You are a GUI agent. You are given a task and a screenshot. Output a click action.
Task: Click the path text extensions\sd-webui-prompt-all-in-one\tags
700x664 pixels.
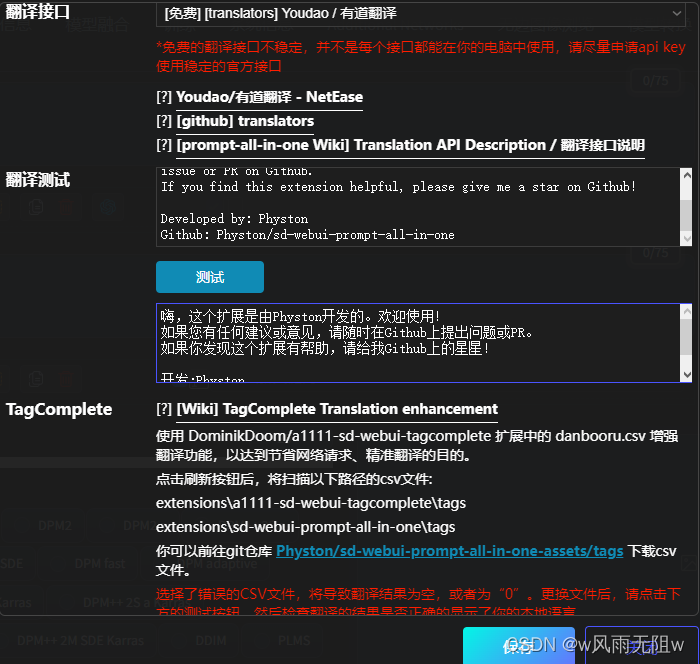pos(305,527)
